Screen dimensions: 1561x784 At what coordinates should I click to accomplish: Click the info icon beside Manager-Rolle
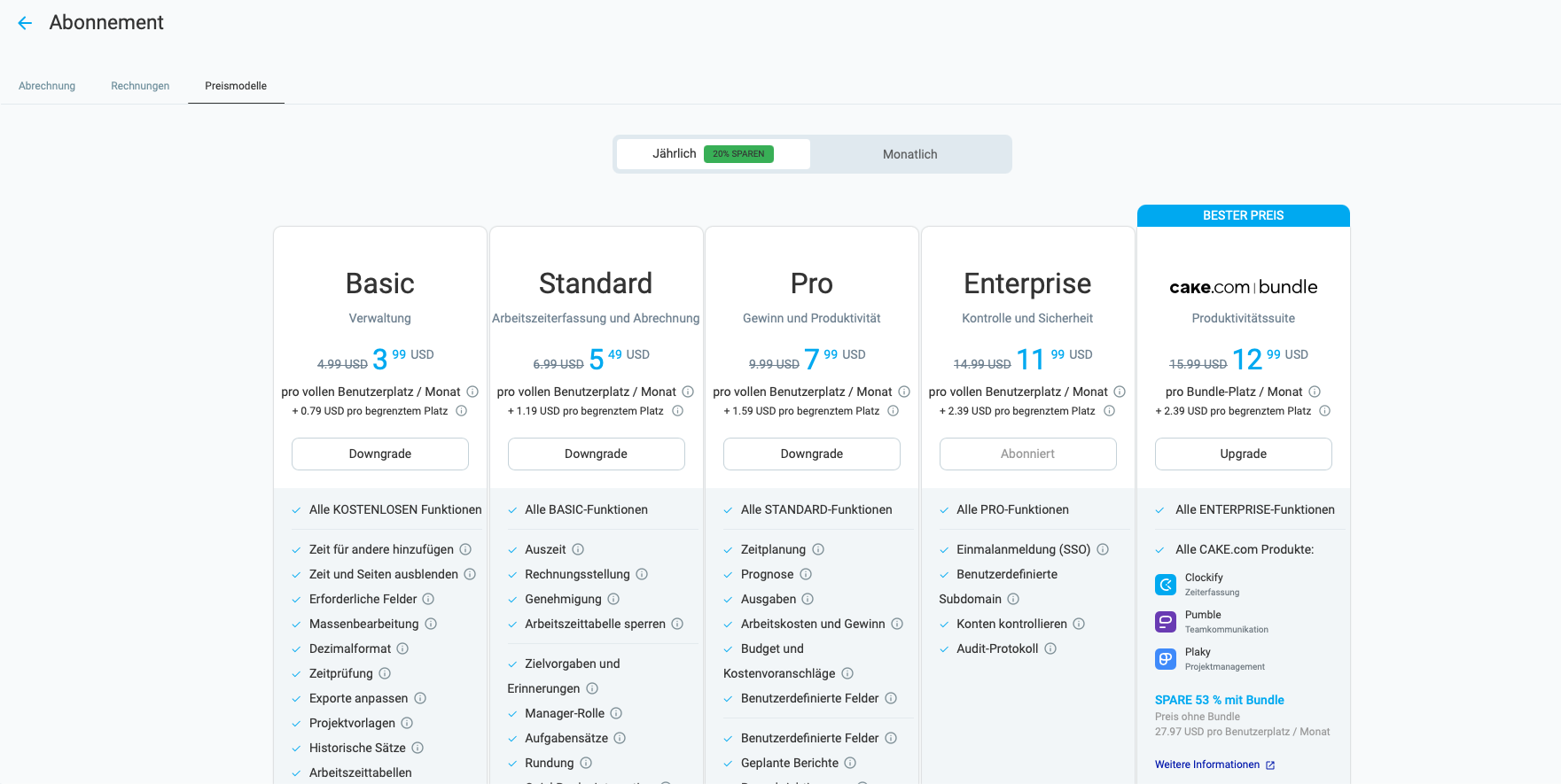click(x=616, y=713)
